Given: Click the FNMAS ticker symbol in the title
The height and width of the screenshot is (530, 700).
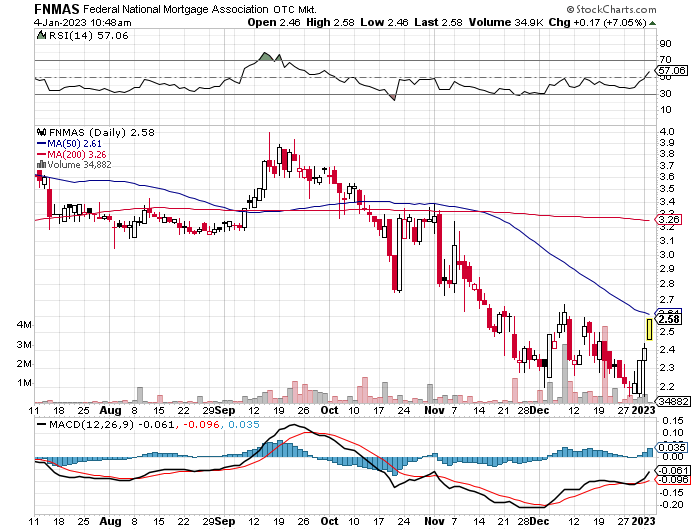Looking at the screenshot, I should click(x=57, y=9).
